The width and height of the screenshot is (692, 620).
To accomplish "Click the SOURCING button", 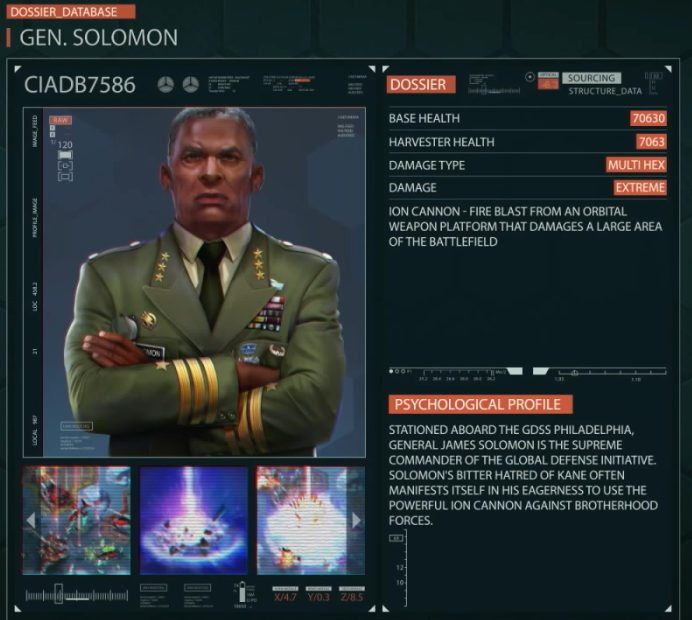I will pyautogui.click(x=591, y=78).
